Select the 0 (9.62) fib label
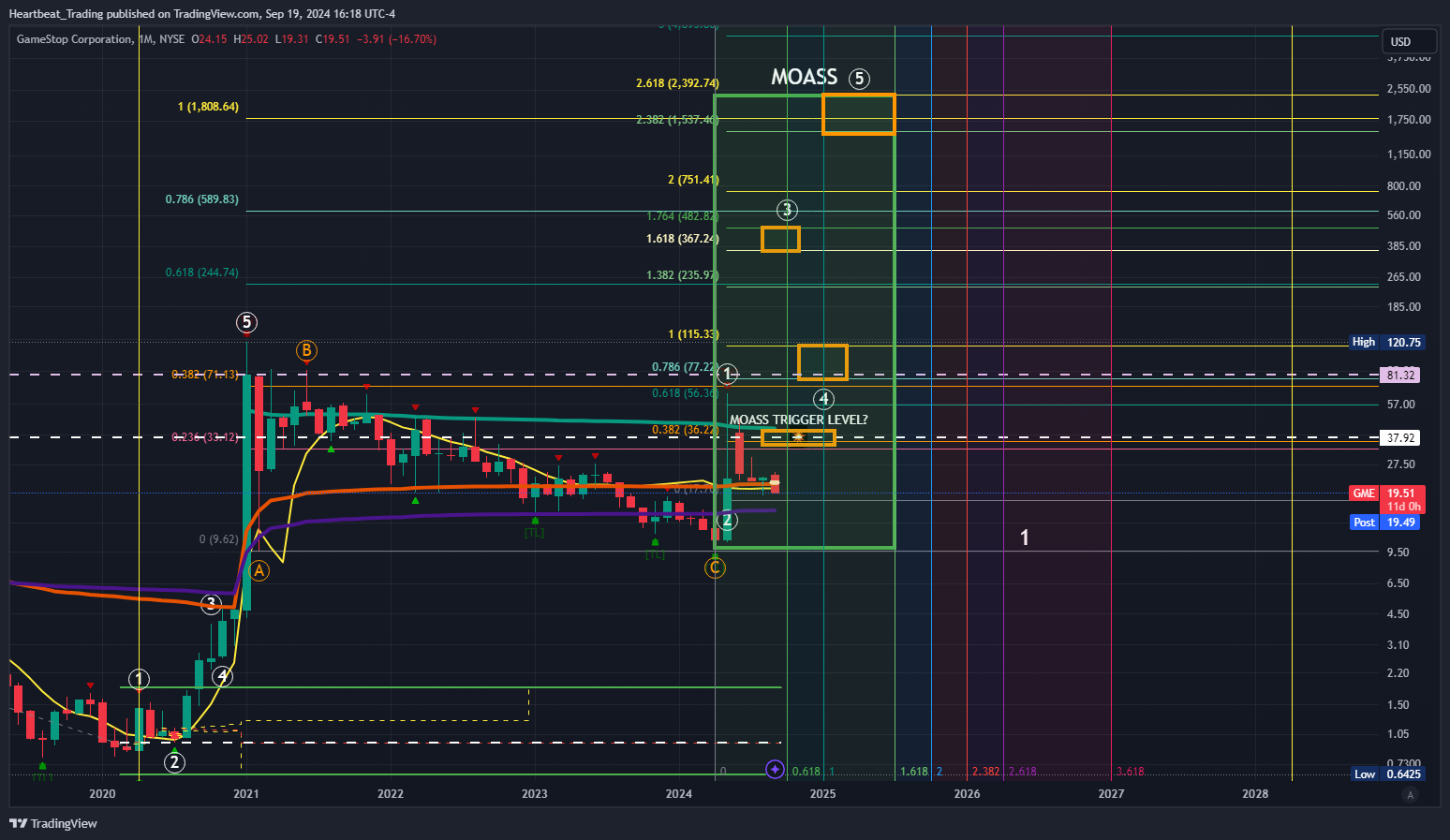Screen dimensions: 1450x840 click(218, 539)
